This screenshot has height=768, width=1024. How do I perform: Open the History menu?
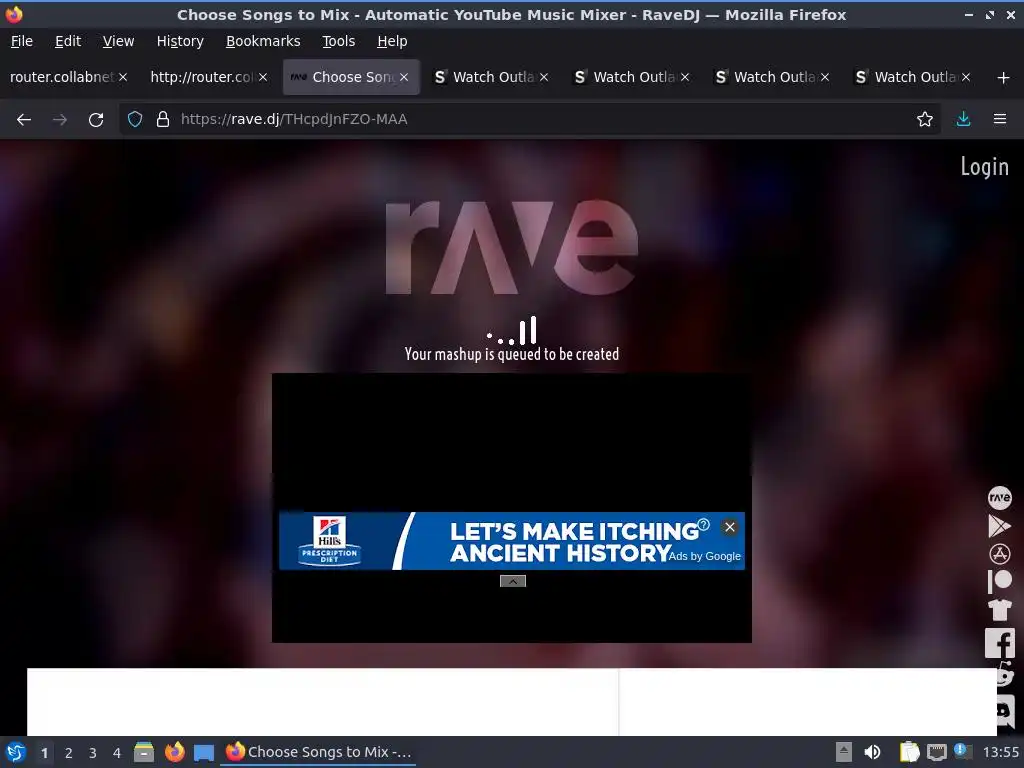point(180,41)
